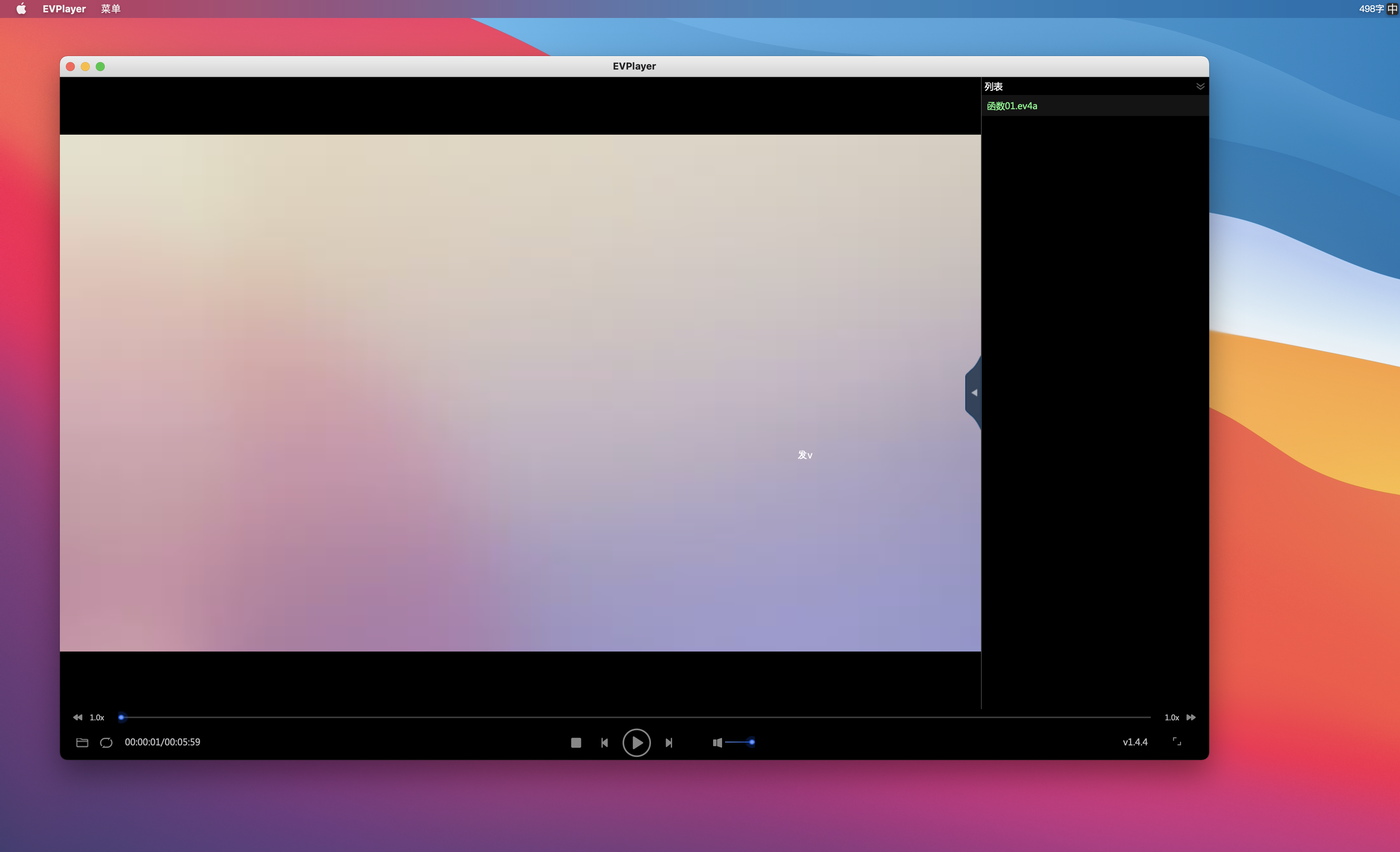Screen dimensions: 1400x852
Task: Open the 菜单 menu
Action: [x=111, y=9]
